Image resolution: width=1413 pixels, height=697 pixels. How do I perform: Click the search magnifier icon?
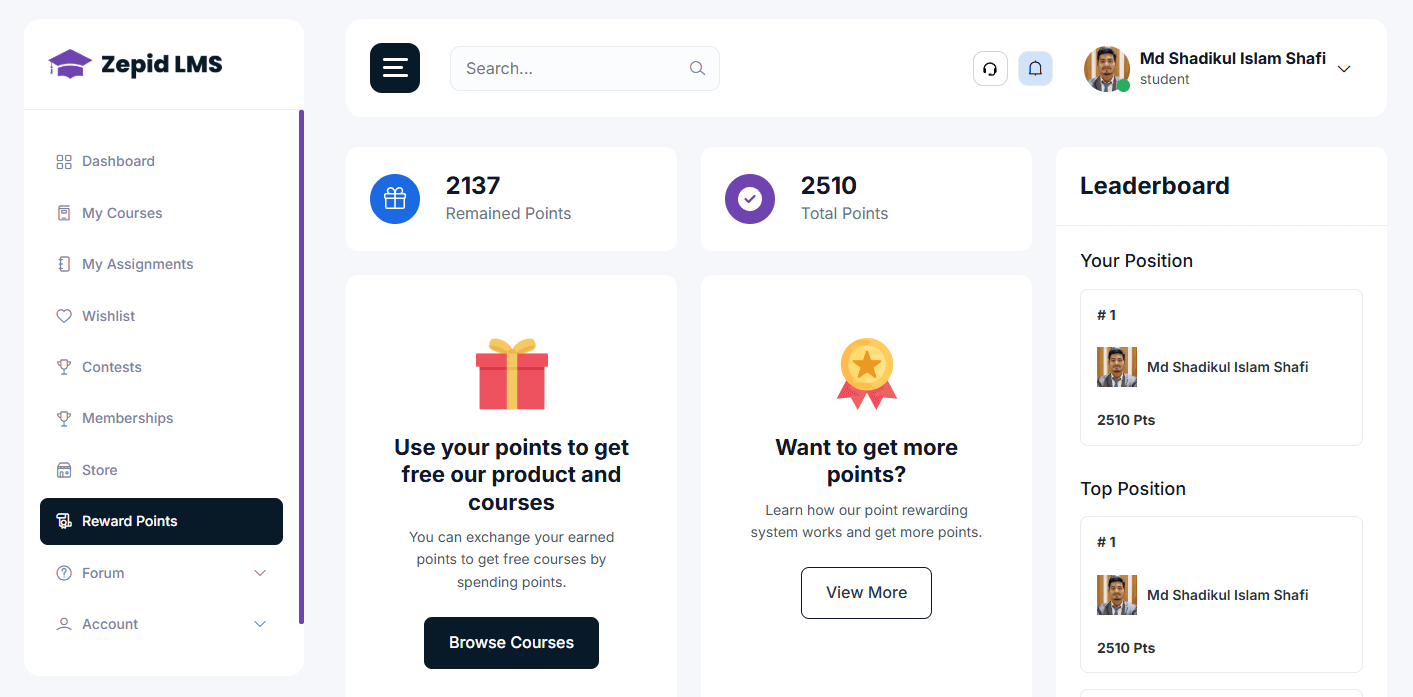(x=697, y=68)
